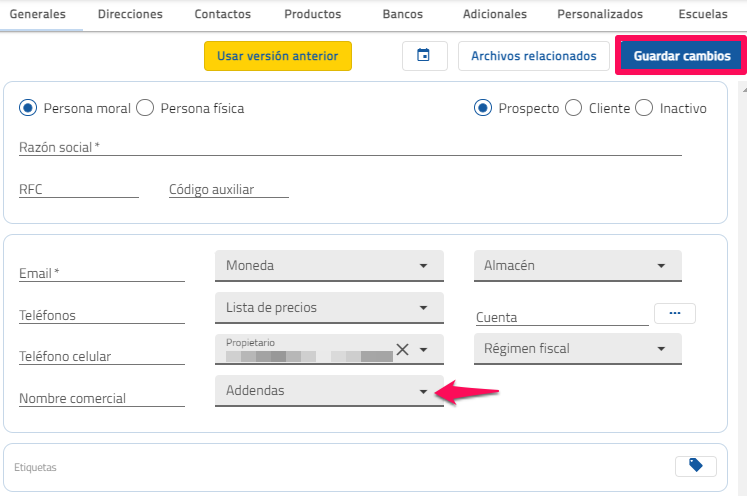747x496 pixels.
Task: Expand the Régimen fiscal dropdown
Action: 577,349
